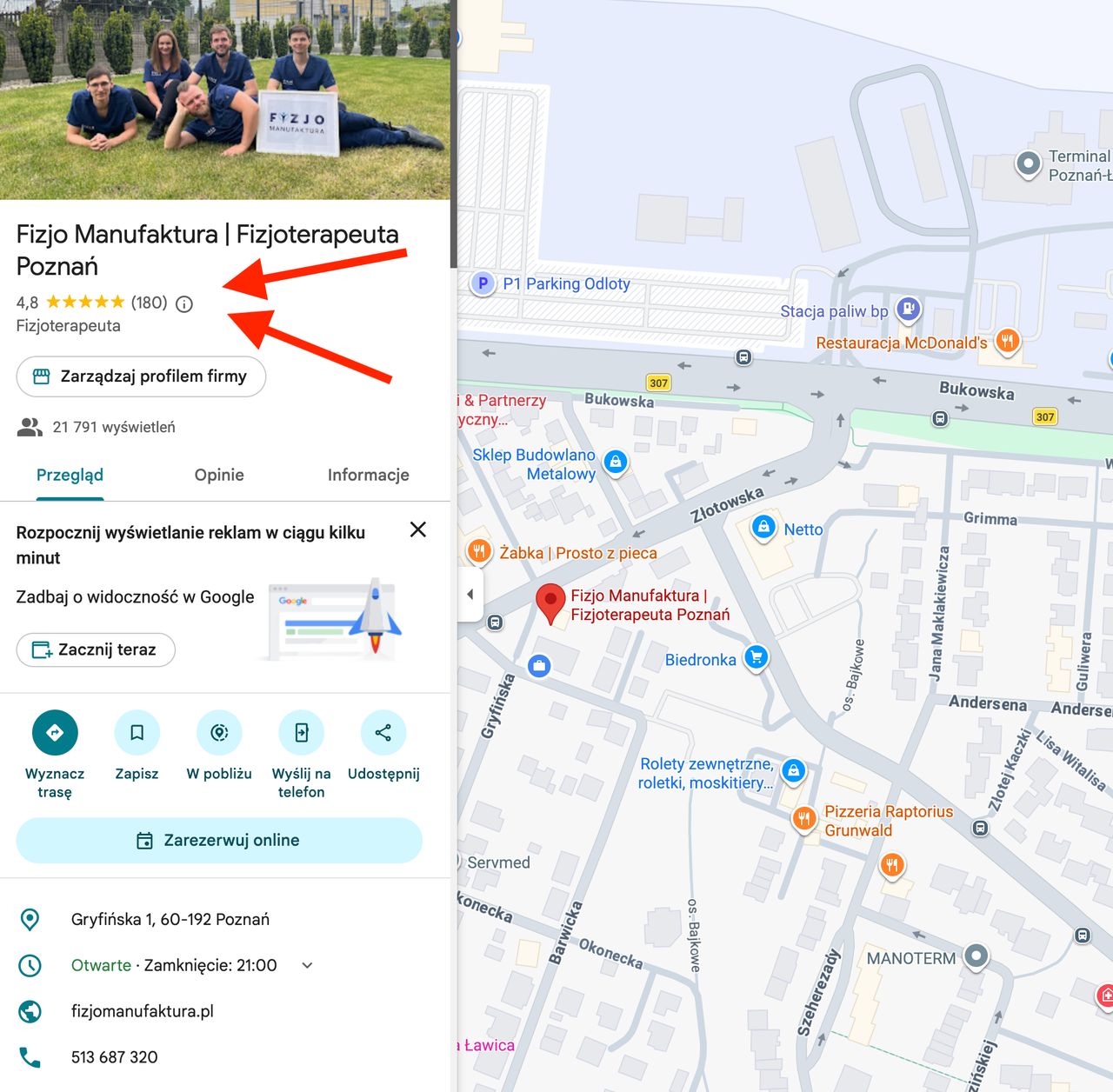
Task: Click the Rolety zewnętrzne shop marker icon
Action: pyautogui.click(x=793, y=771)
